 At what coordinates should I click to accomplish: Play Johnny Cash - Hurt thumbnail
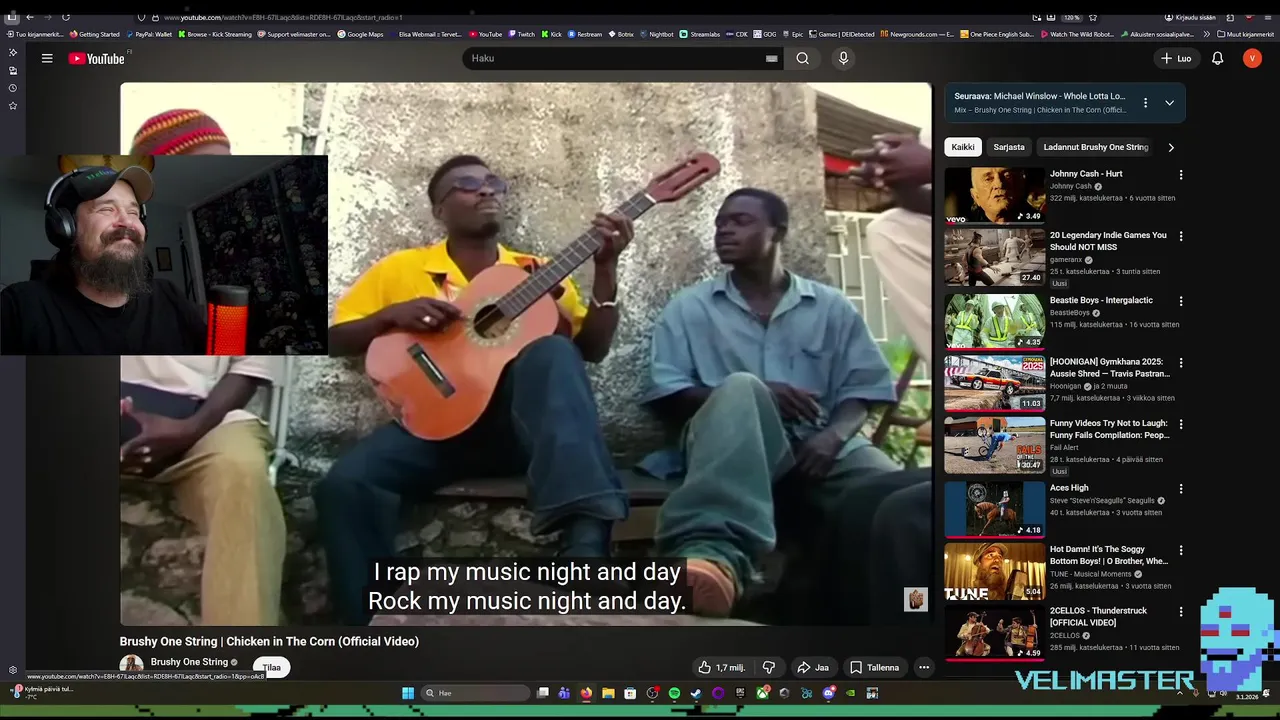(x=994, y=194)
